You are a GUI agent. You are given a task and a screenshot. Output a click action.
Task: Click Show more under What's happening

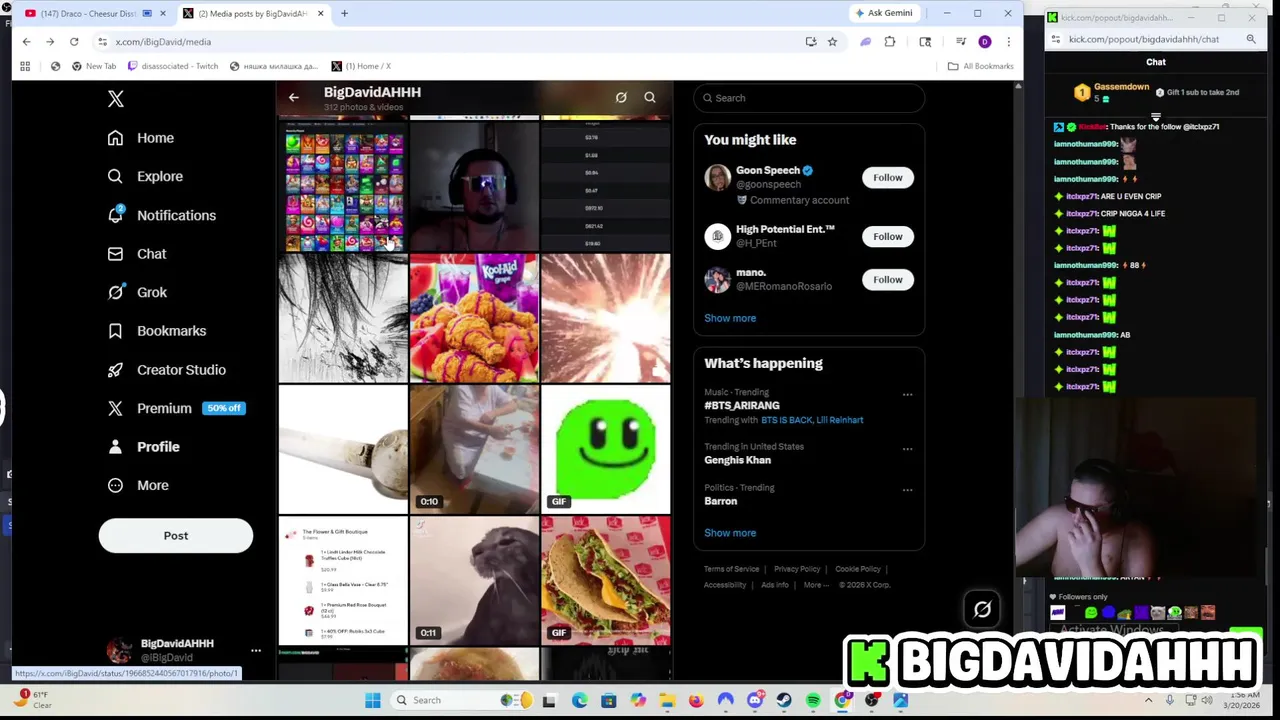pos(730,533)
